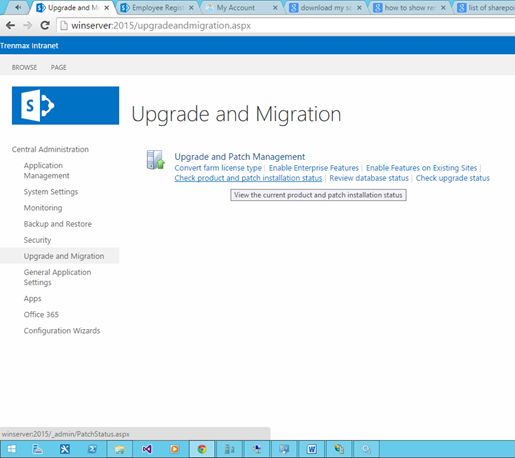
Task: Click the browser Forward arrow
Action: [x=28, y=25]
